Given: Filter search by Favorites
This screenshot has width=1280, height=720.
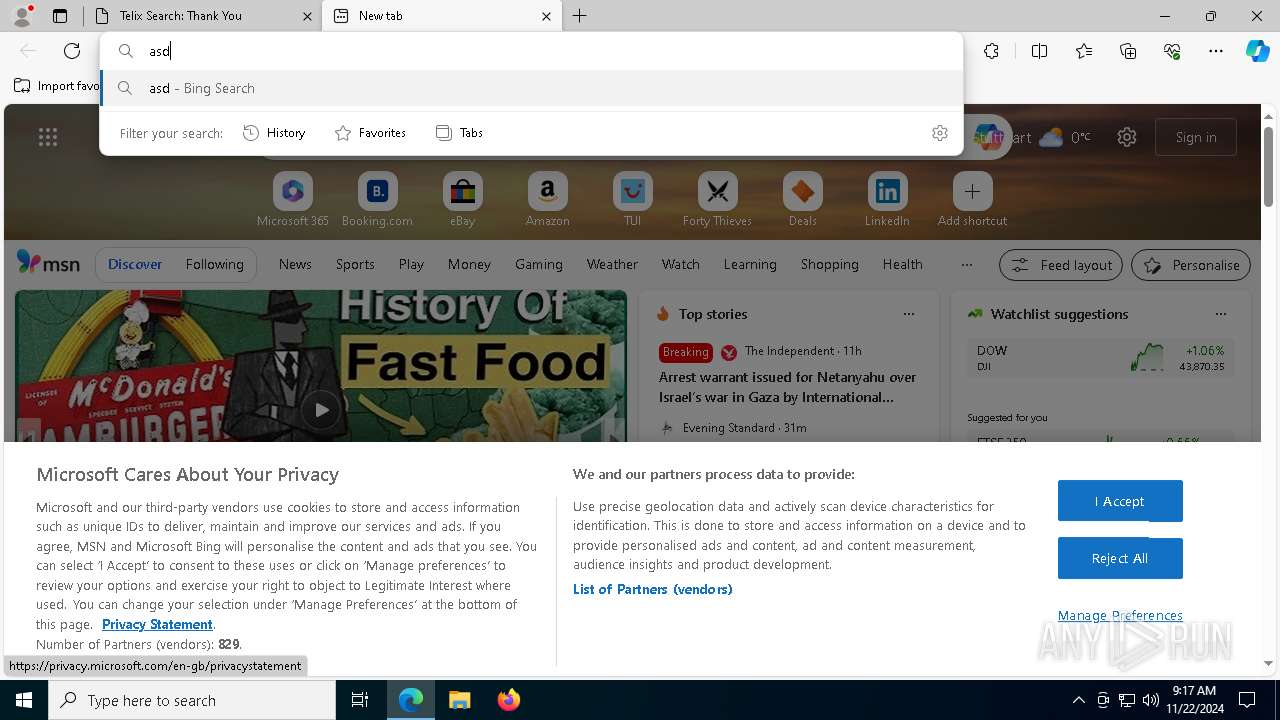Looking at the screenshot, I should [370, 133].
